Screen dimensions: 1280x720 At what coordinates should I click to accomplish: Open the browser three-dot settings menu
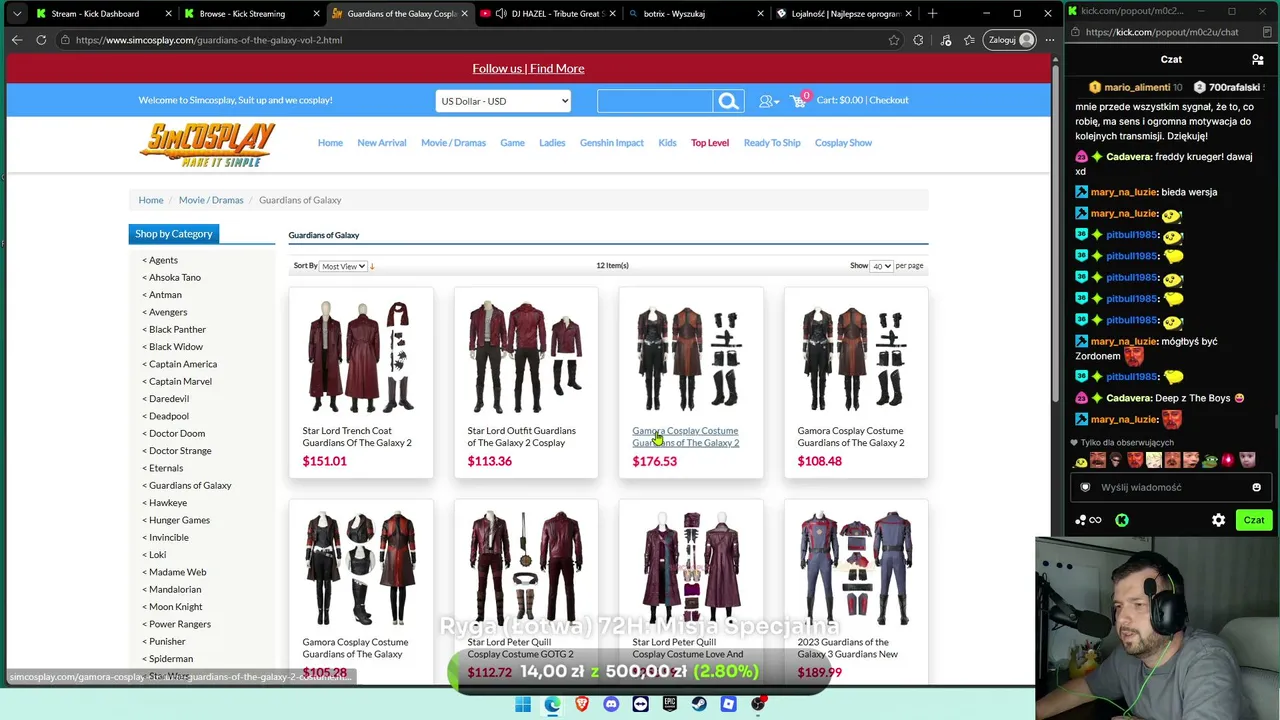coord(1049,40)
